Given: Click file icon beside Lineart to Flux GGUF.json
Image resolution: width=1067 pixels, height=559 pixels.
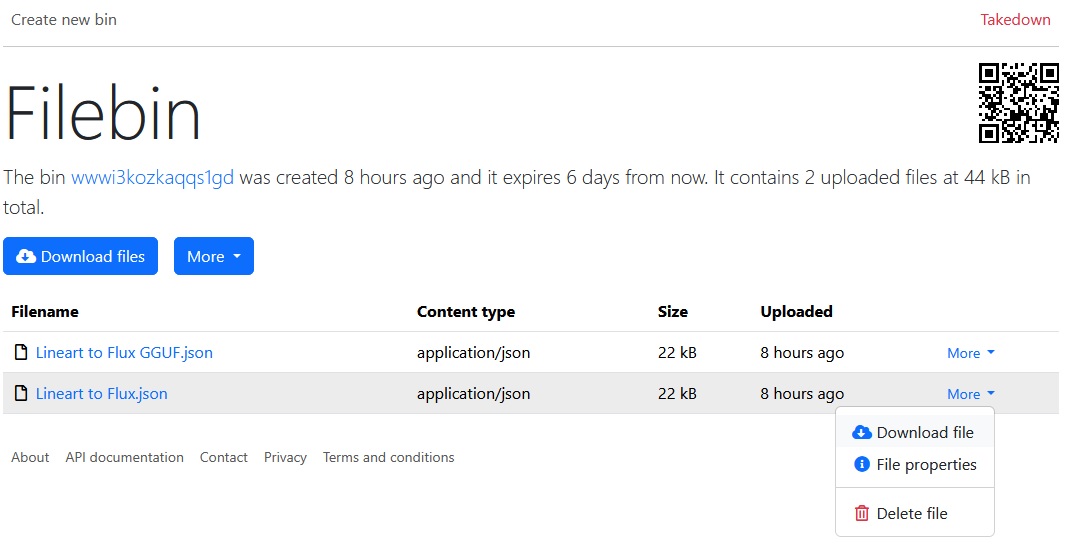Looking at the screenshot, I should (21, 352).
